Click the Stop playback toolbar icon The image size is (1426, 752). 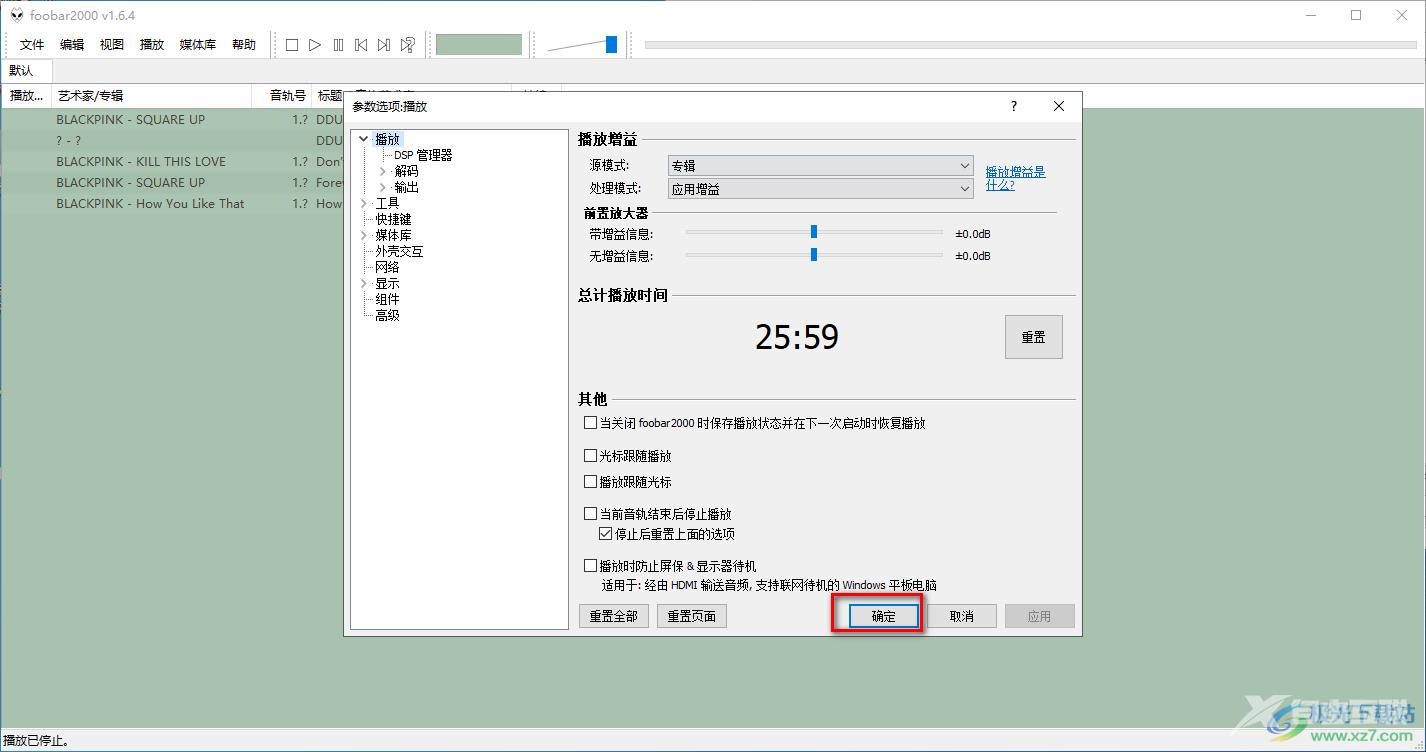292,45
